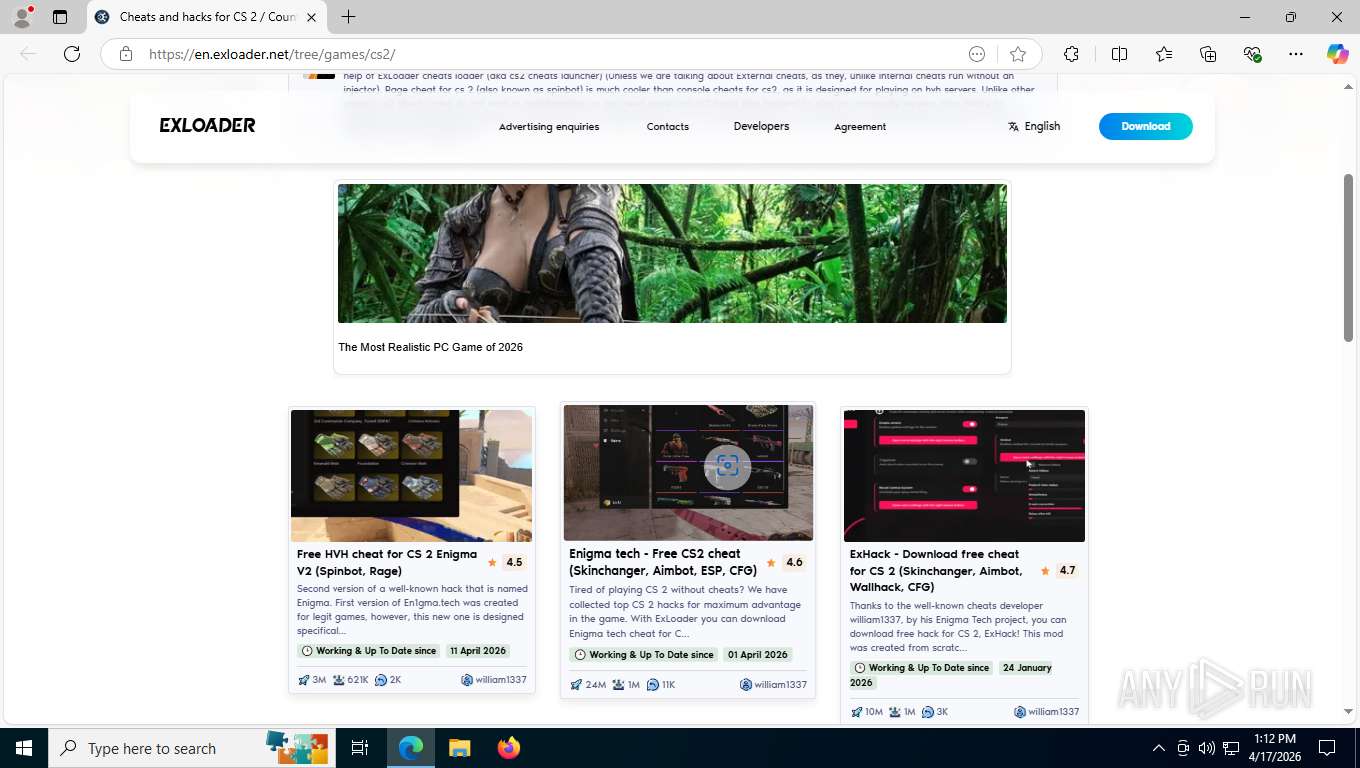Click william1337 author on Enigma tech card
This screenshot has width=1360, height=768.
773,685
